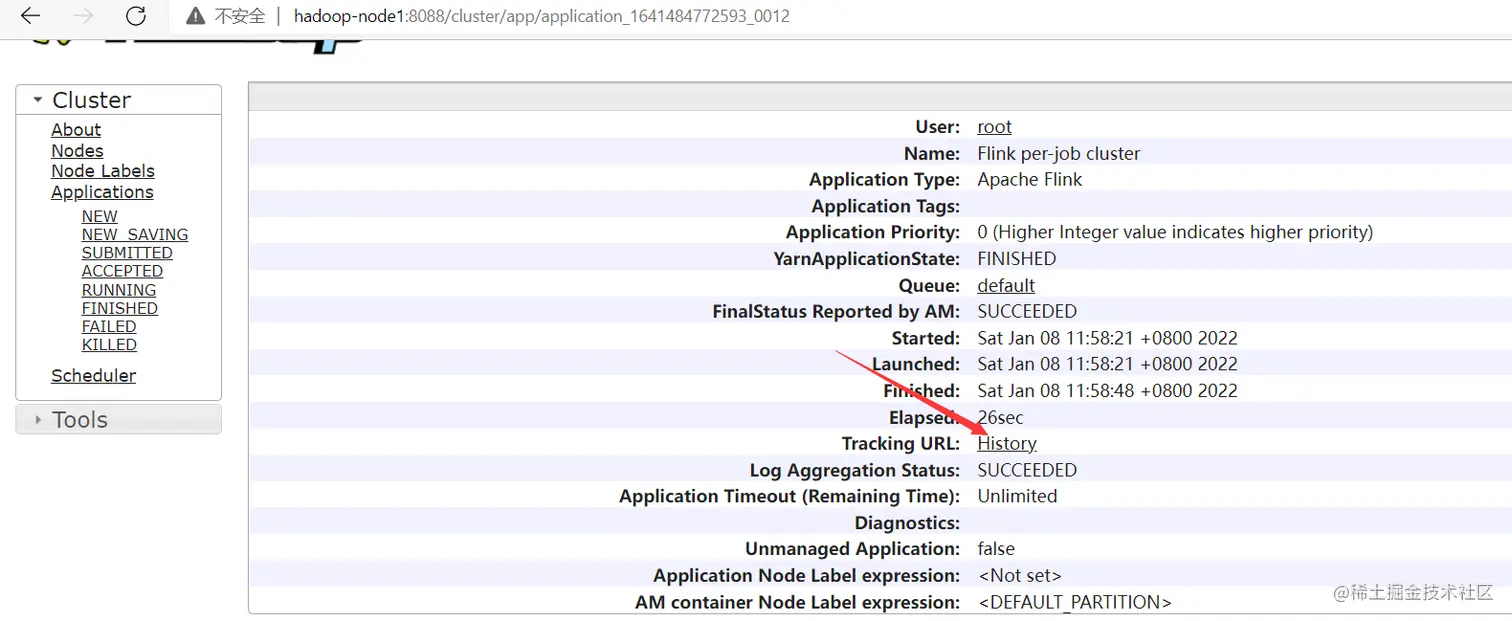
Task: Go back with the browser back arrow
Action: (30, 16)
